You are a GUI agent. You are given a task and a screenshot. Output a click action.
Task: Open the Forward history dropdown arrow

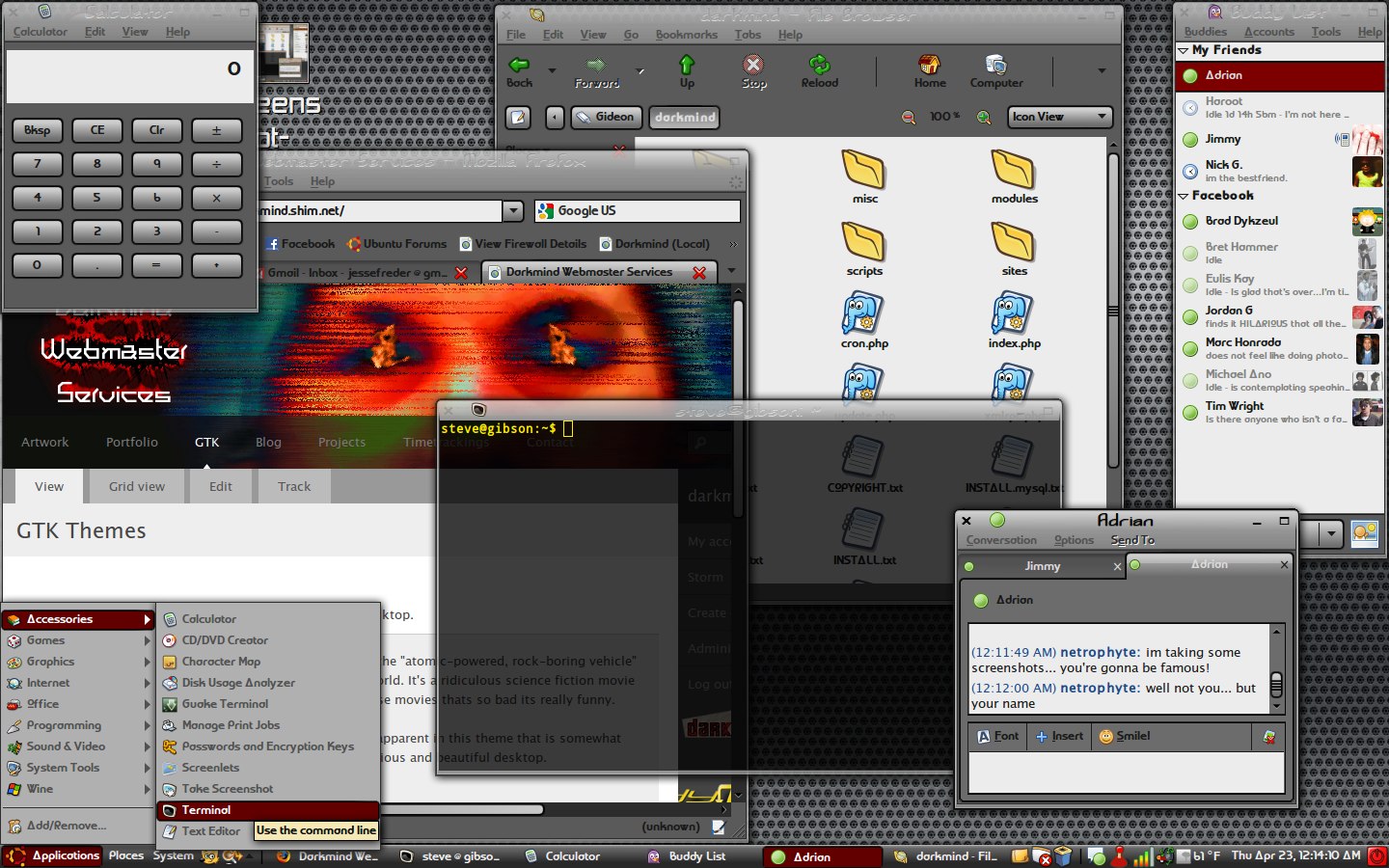(640, 70)
